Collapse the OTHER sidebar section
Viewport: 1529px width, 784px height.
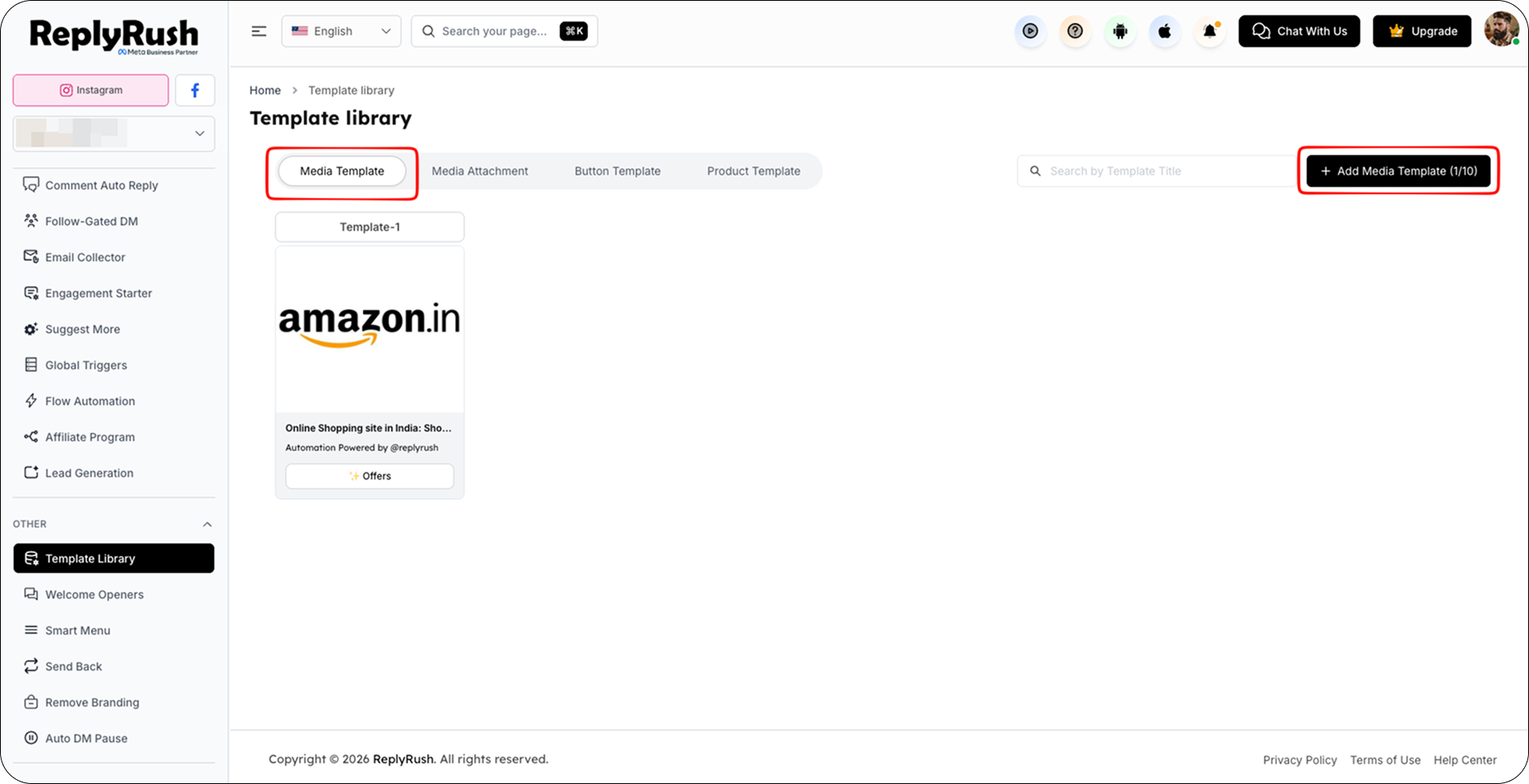point(207,524)
